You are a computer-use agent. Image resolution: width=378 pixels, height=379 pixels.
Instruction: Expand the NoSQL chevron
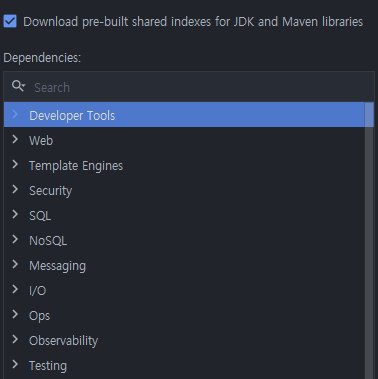(15, 239)
